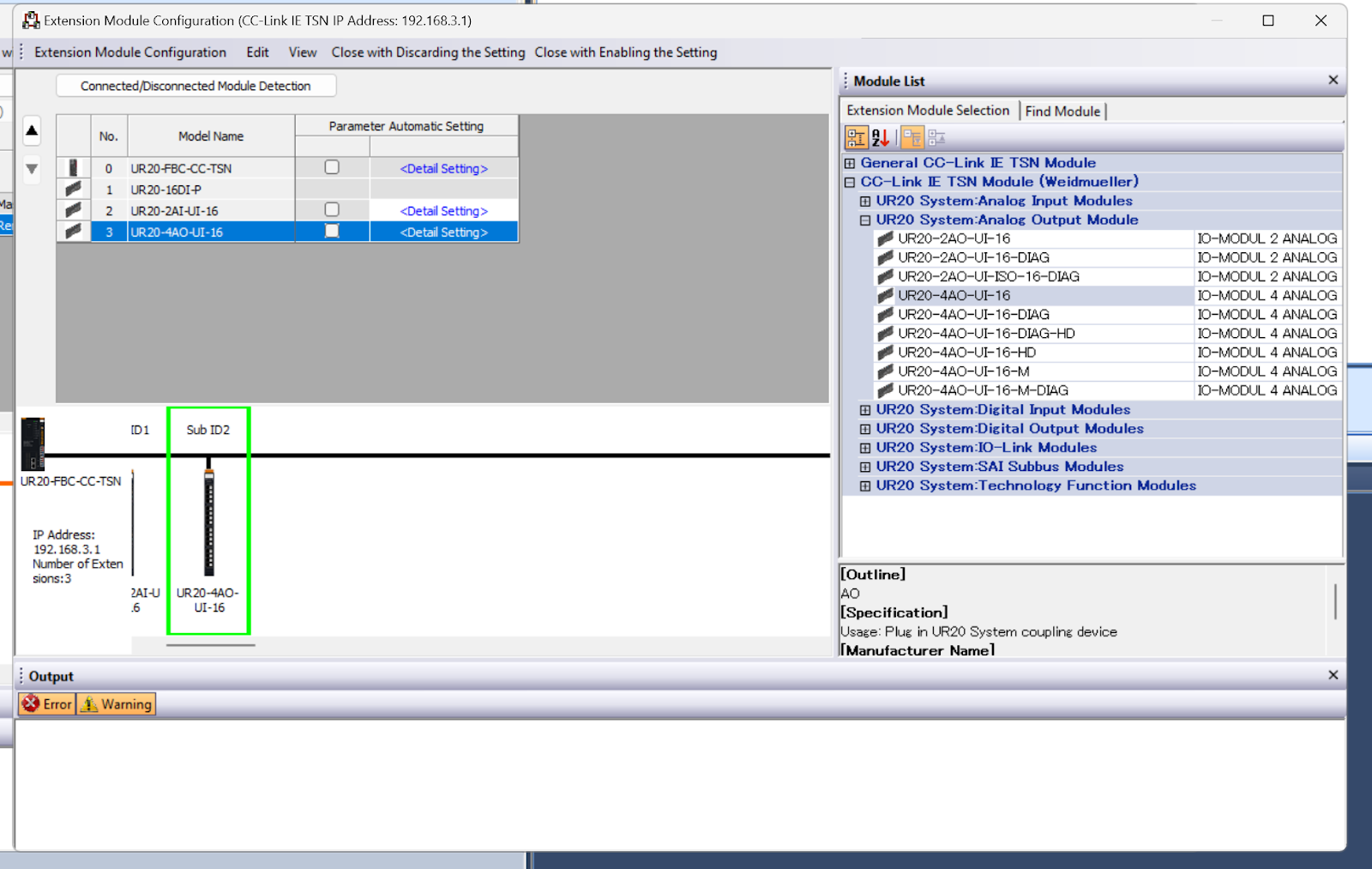Click Close with Discarding the Setting

pyautogui.click(x=428, y=52)
